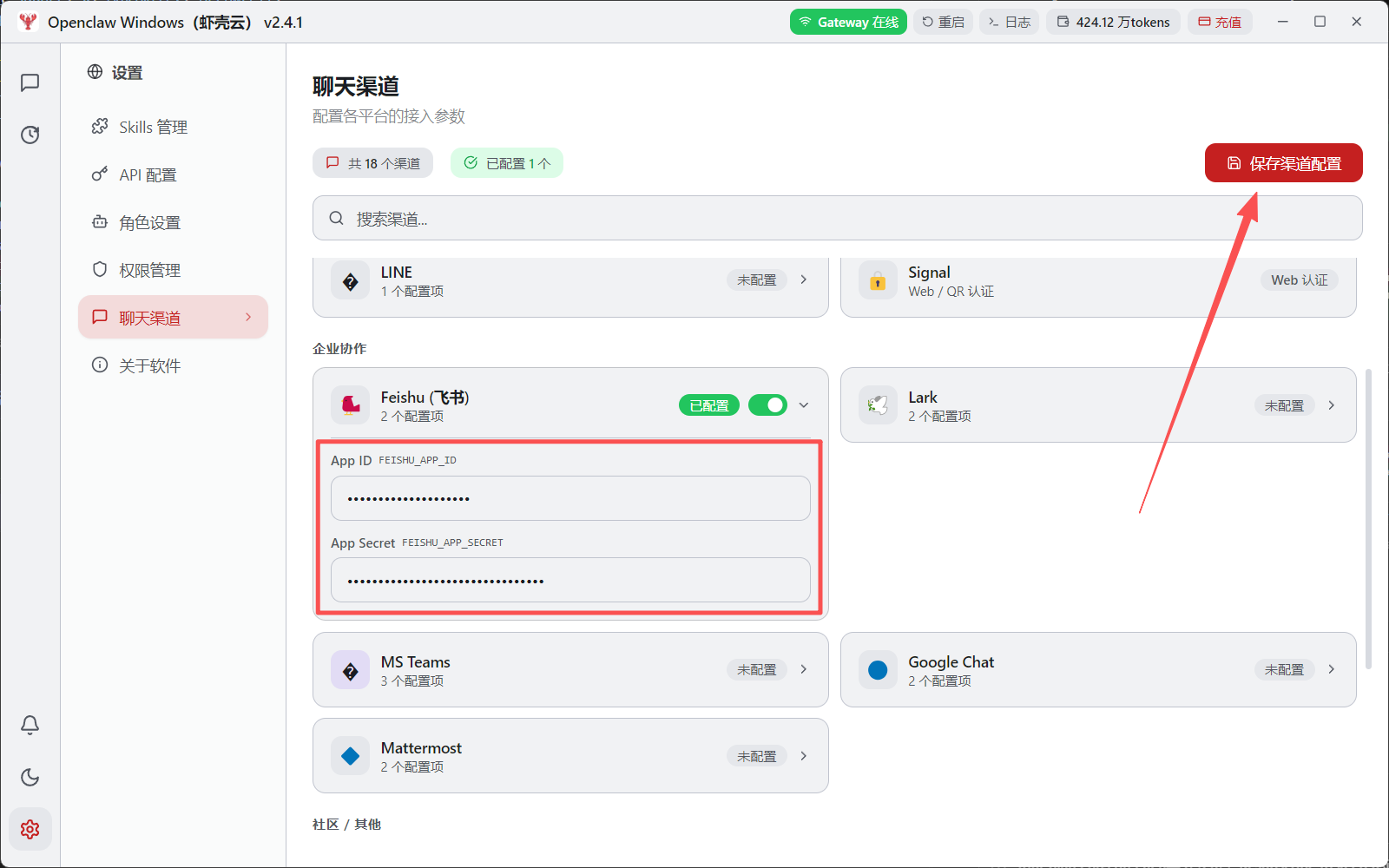This screenshot has width=1389, height=868.
Task: Click the Feishu App ID field
Action: pos(570,498)
